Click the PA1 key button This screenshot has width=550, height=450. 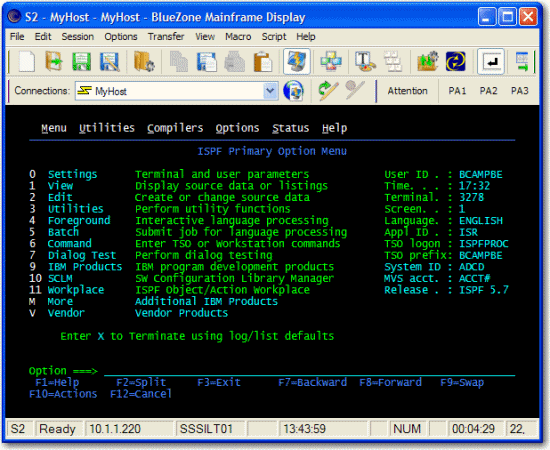457,91
